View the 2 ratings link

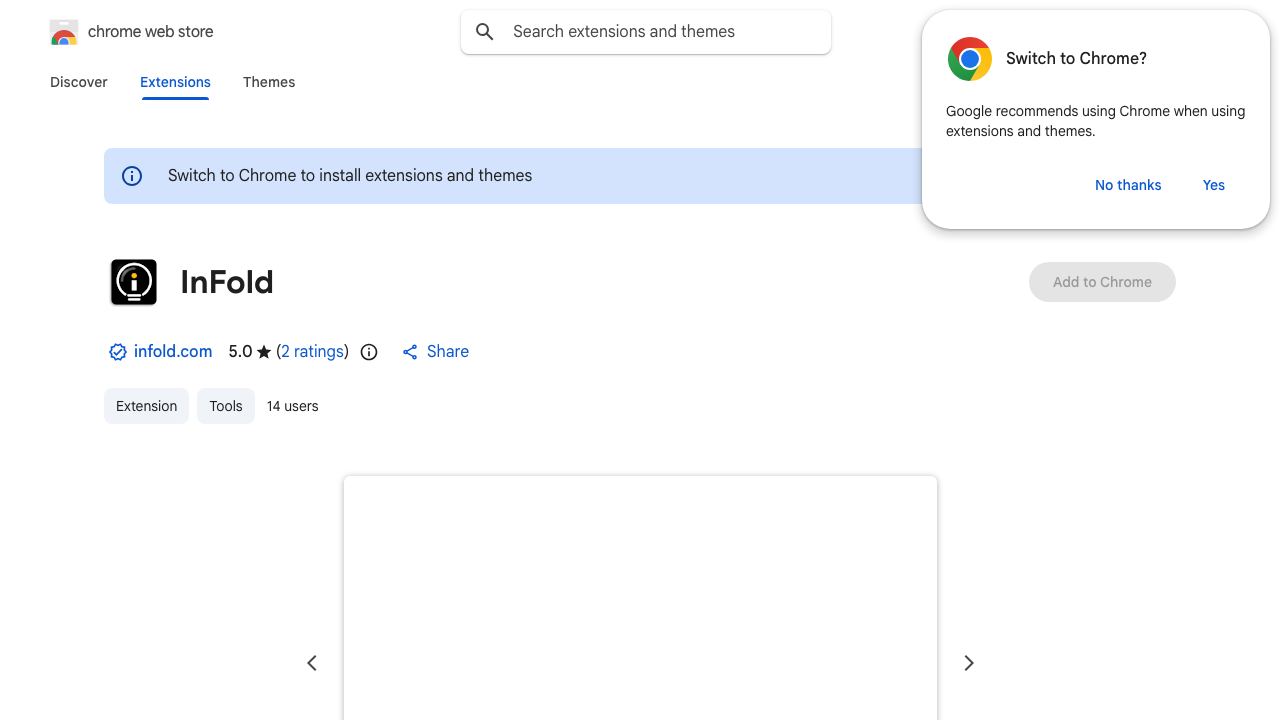click(x=312, y=352)
